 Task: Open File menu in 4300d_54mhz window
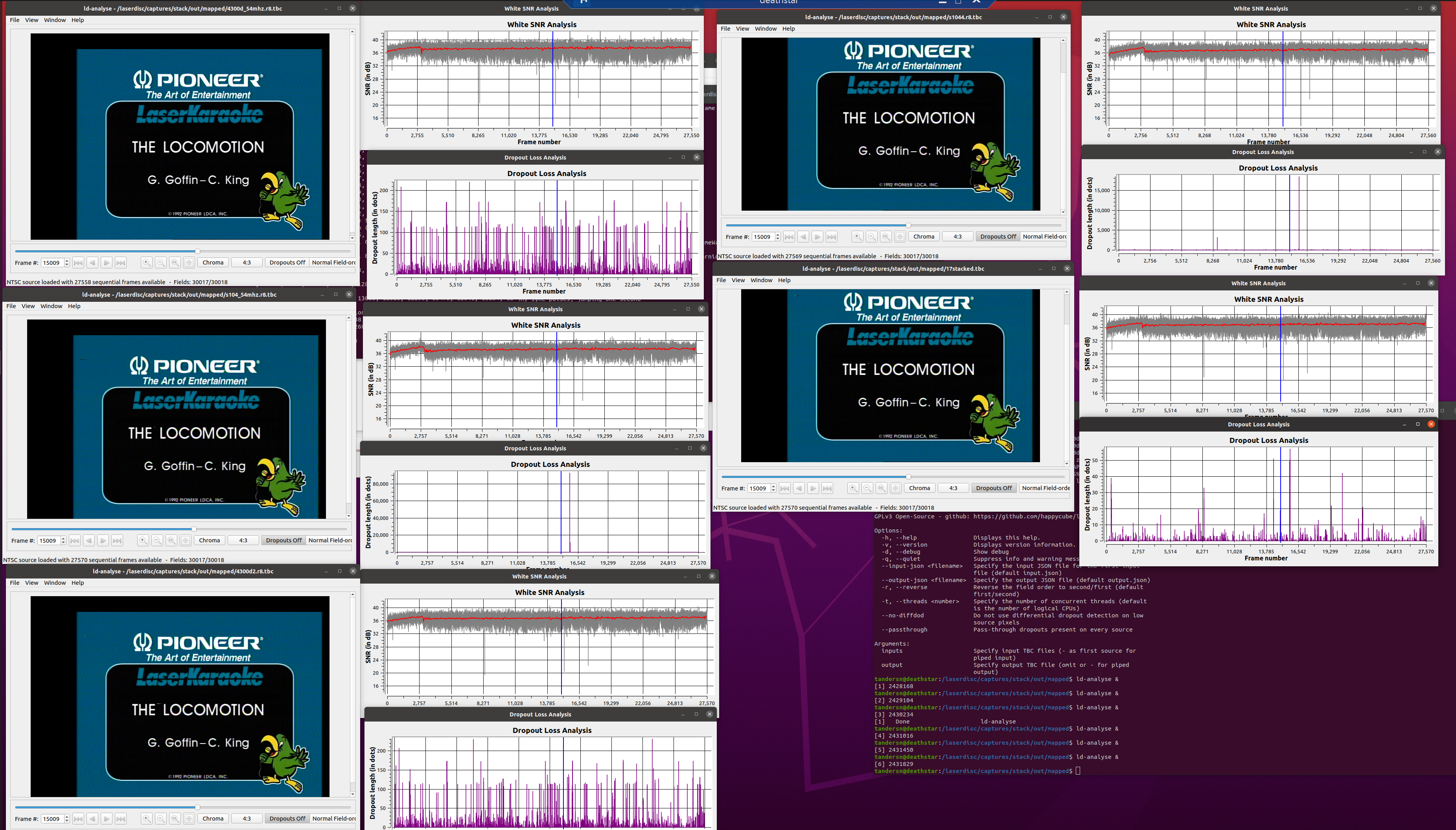15,20
